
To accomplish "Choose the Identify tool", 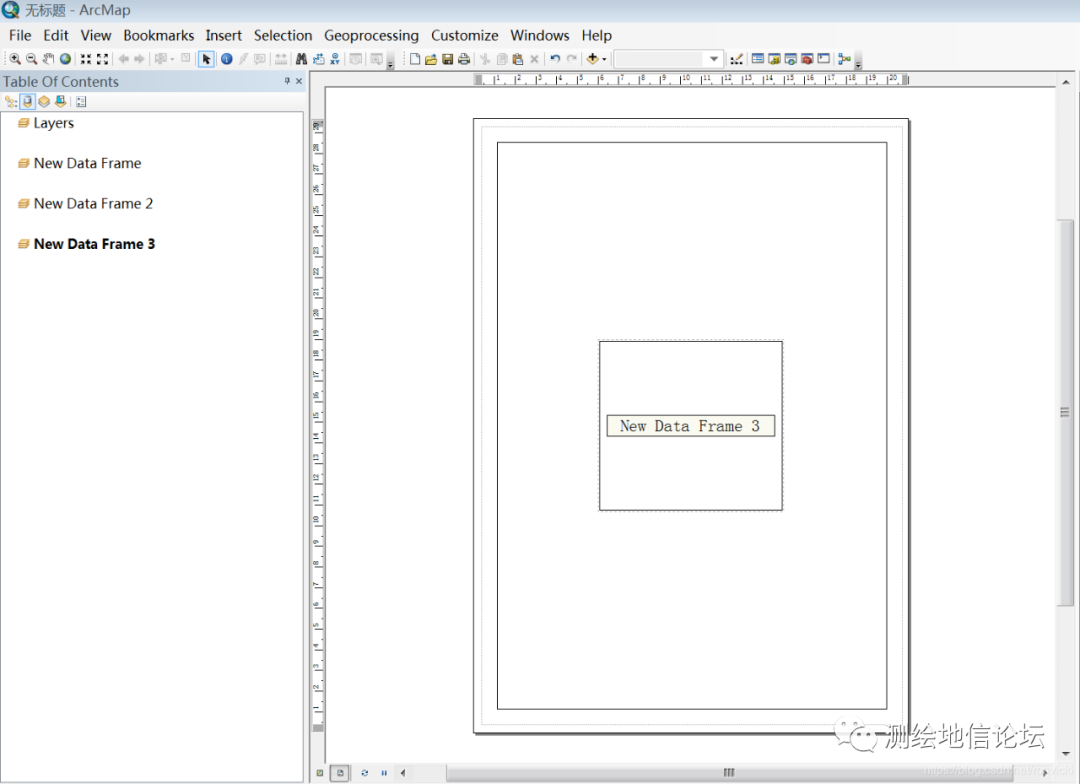I will pyautogui.click(x=227, y=59).
